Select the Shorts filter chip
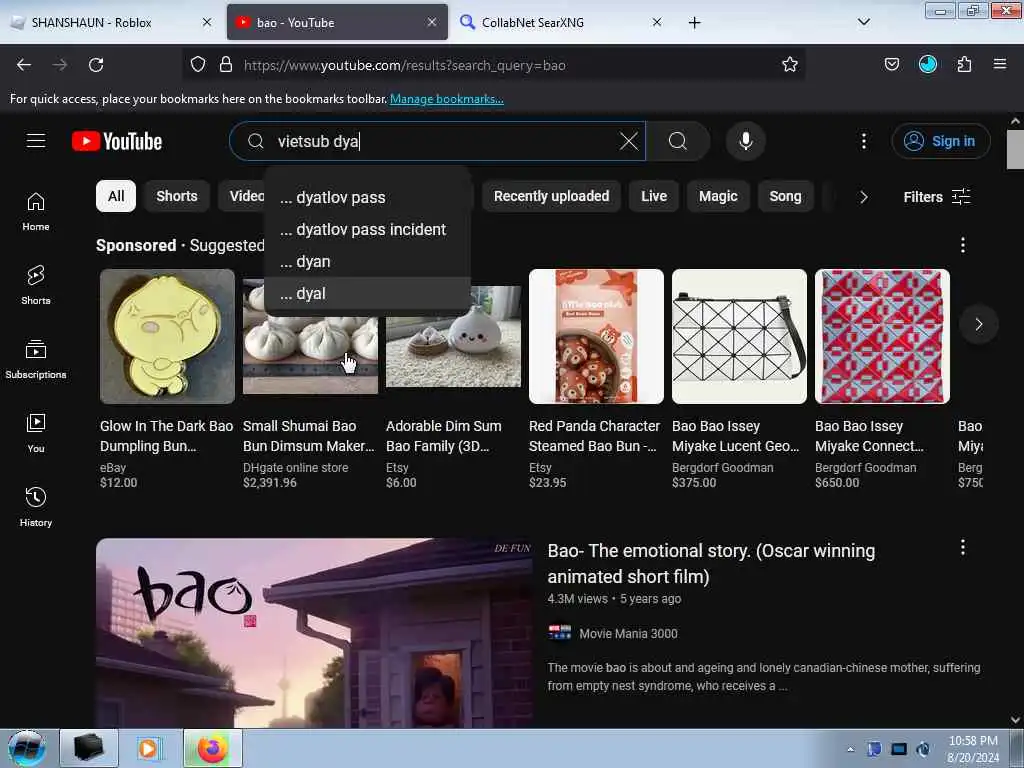Viewport: 1024px width, 768px height. (176, 197)
